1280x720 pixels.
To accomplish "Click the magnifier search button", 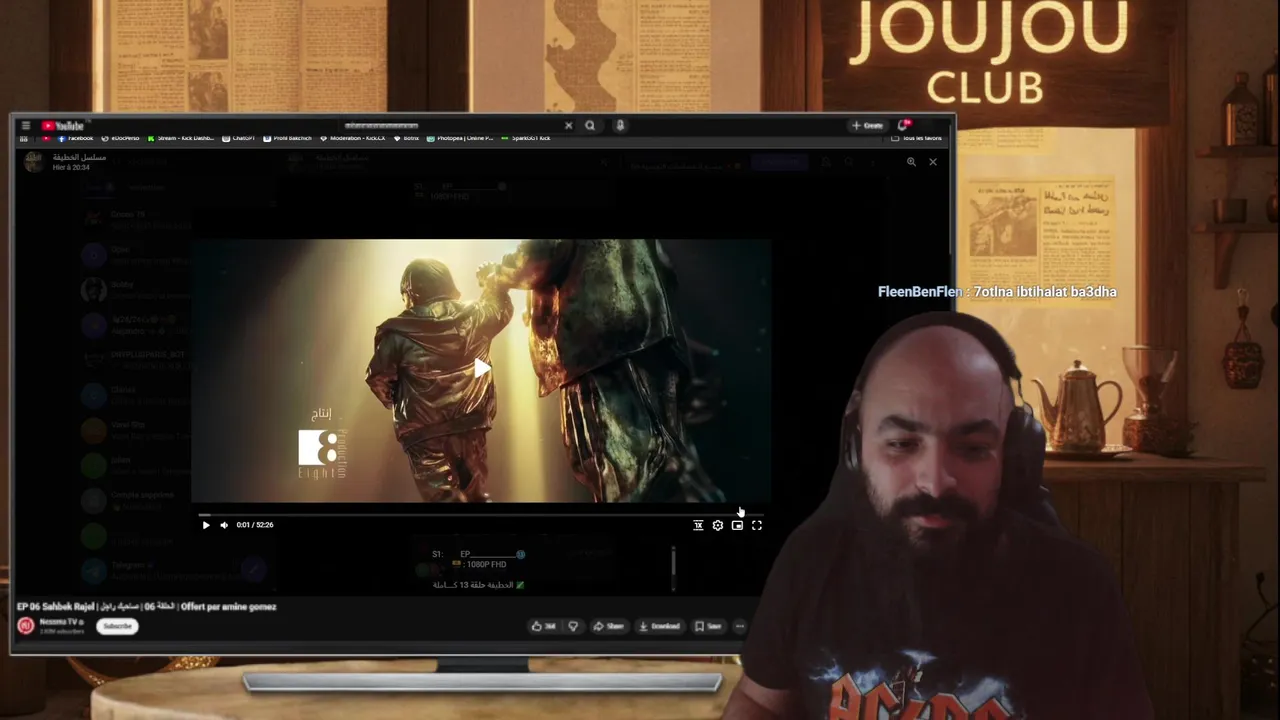I will tap(590, 126).
